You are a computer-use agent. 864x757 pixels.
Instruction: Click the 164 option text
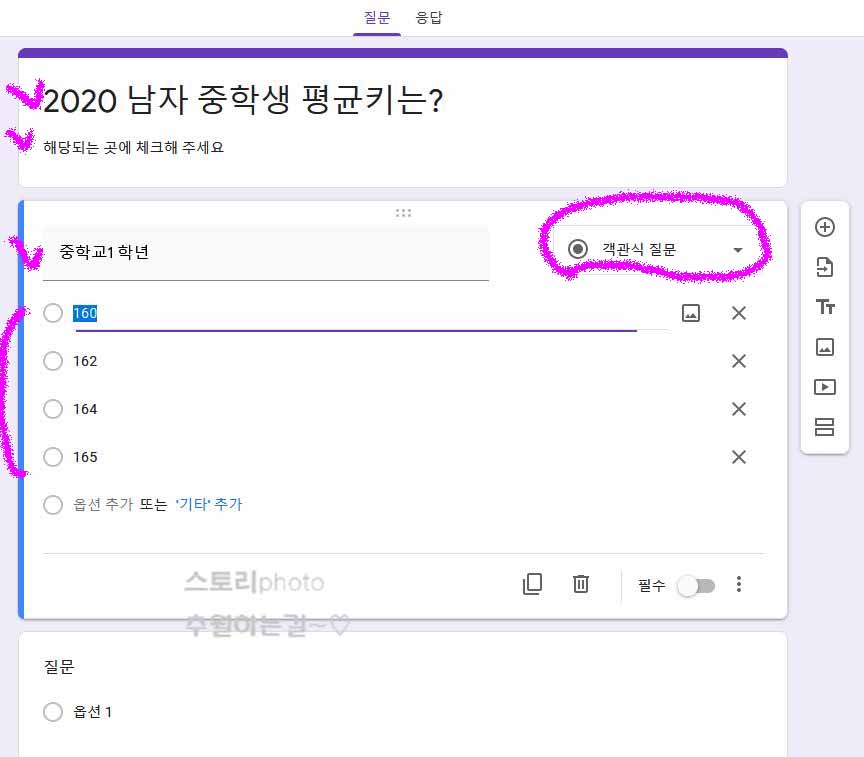click(x=85, y=409)
